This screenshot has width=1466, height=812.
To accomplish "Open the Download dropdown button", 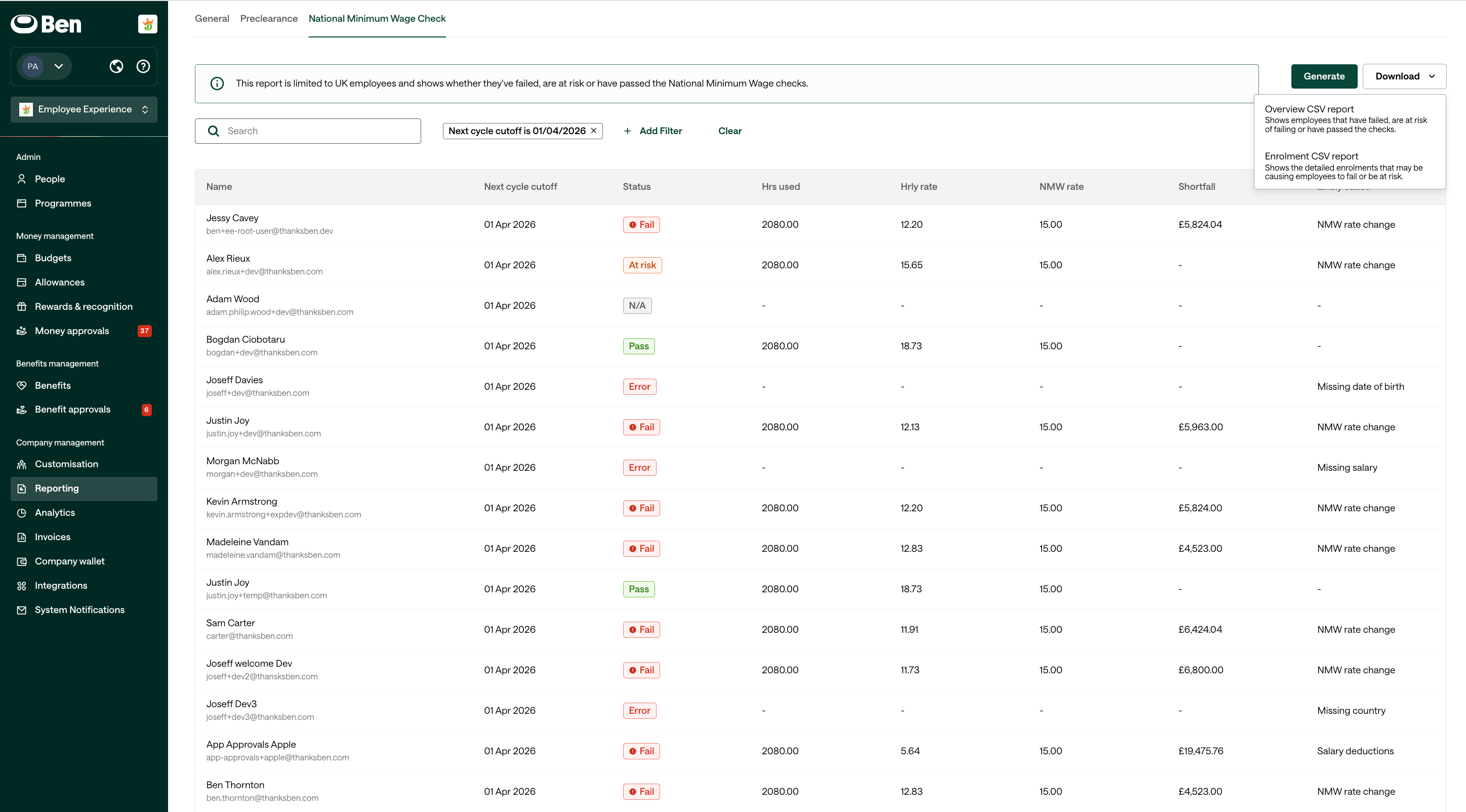I will (1404, 76).
